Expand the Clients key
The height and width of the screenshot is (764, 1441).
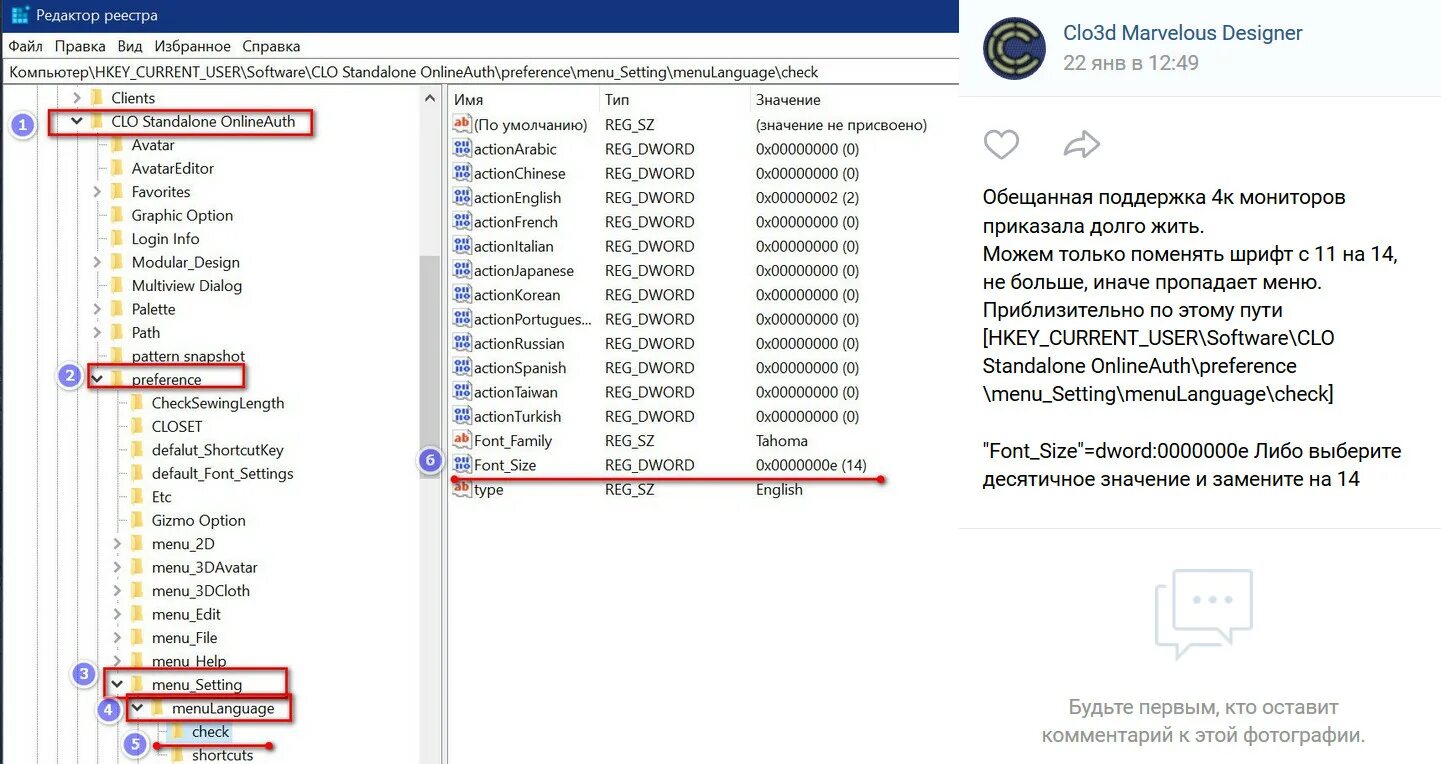coord(76,98)
